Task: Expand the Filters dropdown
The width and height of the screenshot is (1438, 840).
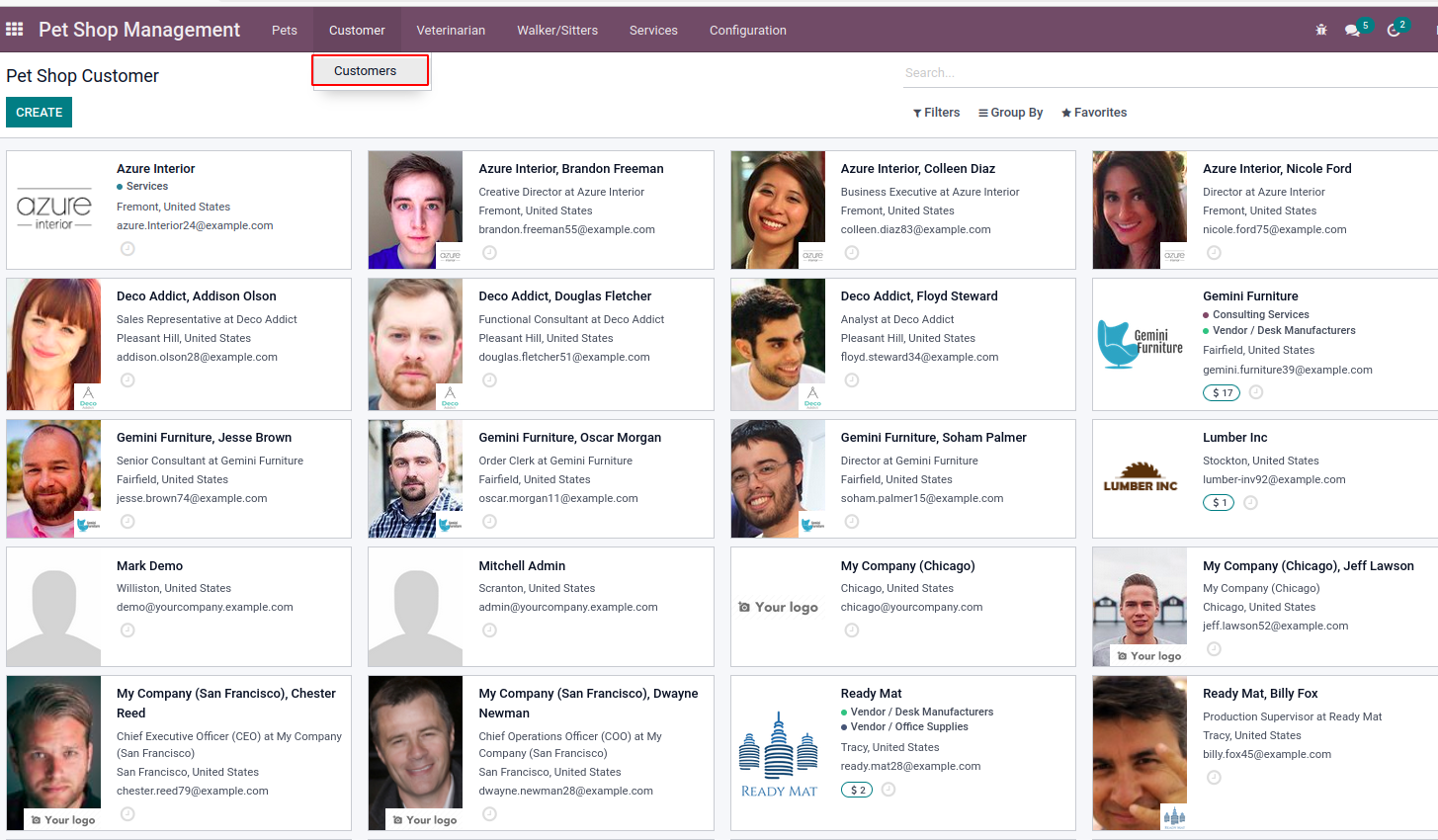Action: (x=936, y=113)
